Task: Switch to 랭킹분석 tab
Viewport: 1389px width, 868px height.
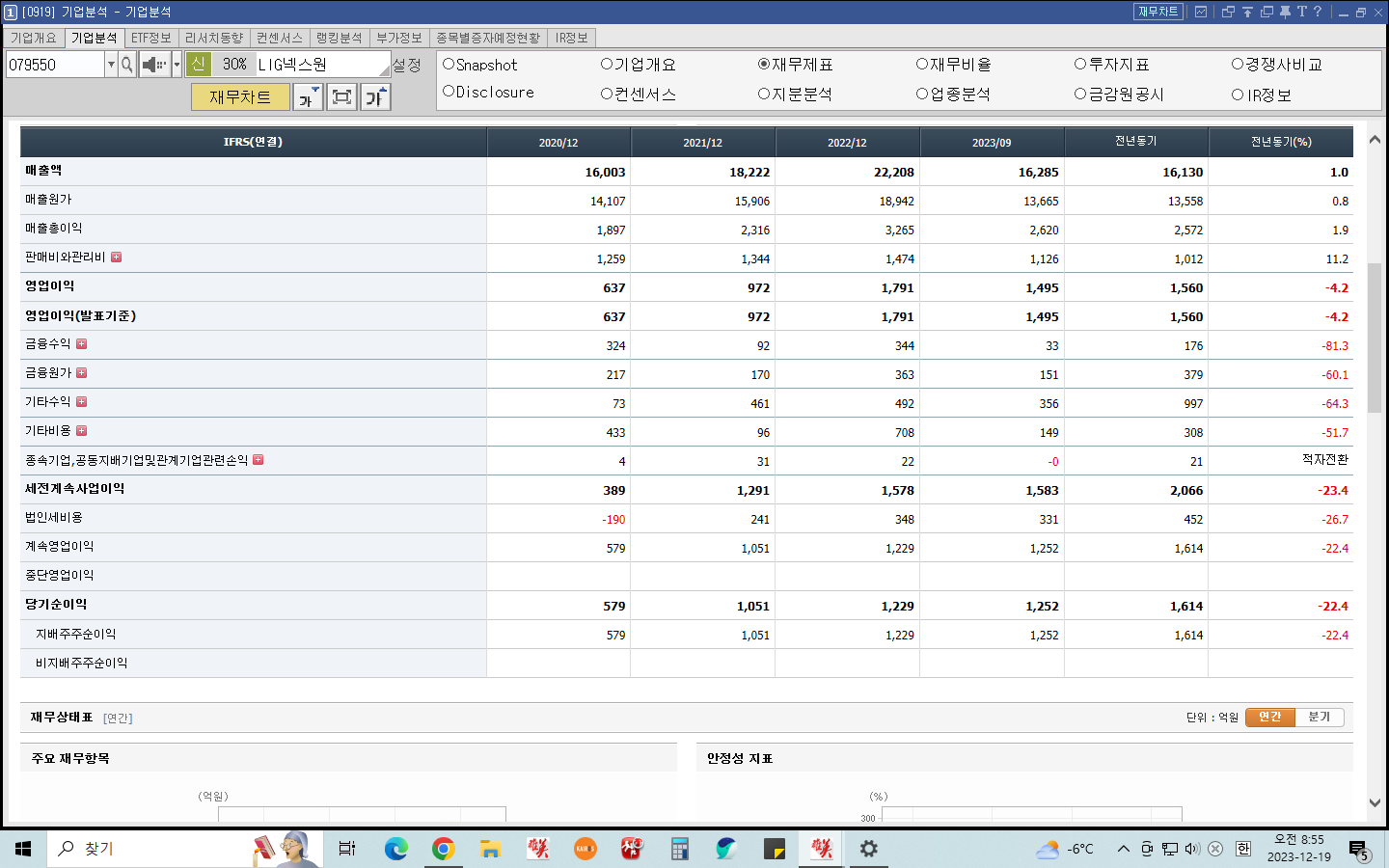Action: [340, 38]
